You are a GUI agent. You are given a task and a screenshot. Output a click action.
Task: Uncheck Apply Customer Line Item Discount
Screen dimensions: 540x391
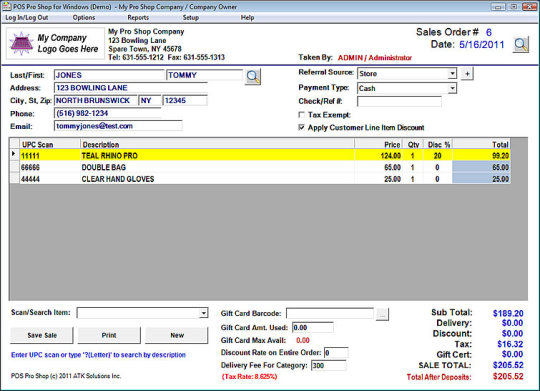click(301, 127)
